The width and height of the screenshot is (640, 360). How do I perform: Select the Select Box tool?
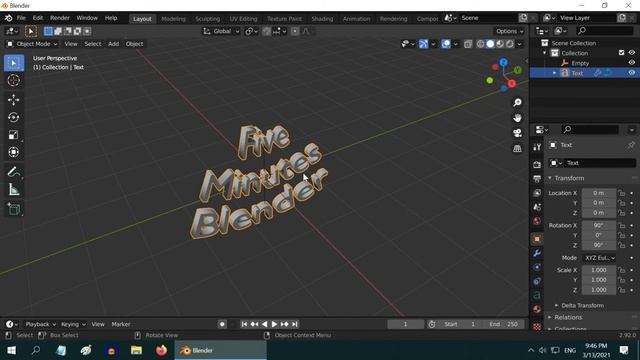[14, 63]
